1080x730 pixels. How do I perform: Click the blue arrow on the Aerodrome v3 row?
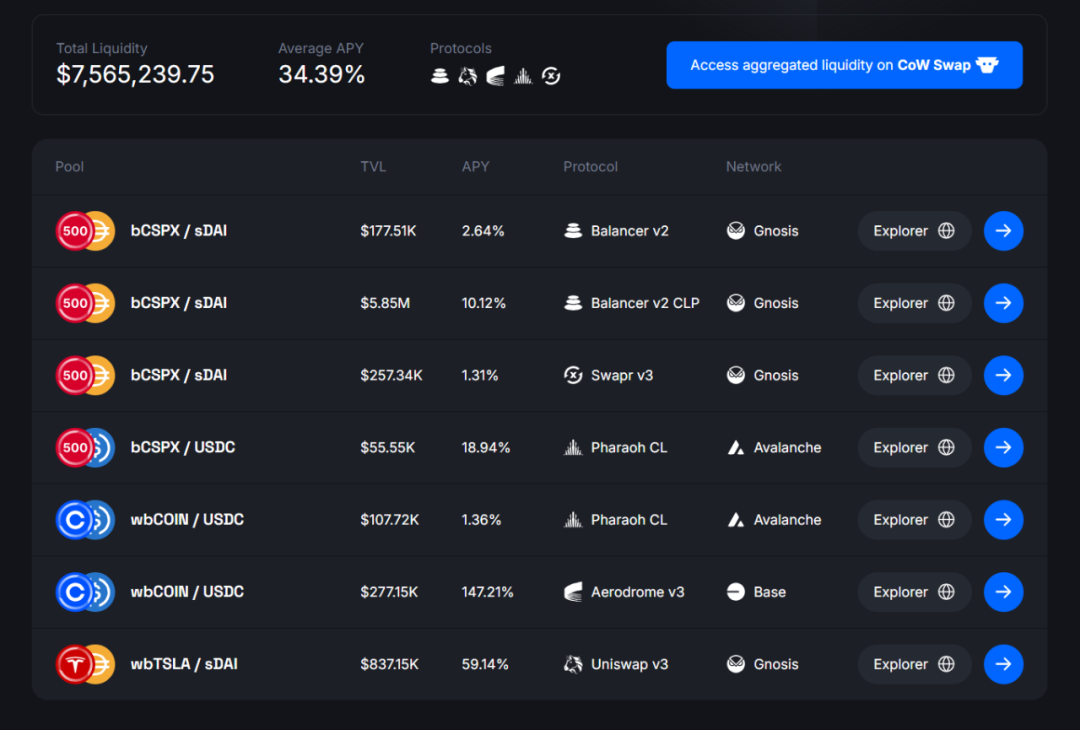point(1003,591)
